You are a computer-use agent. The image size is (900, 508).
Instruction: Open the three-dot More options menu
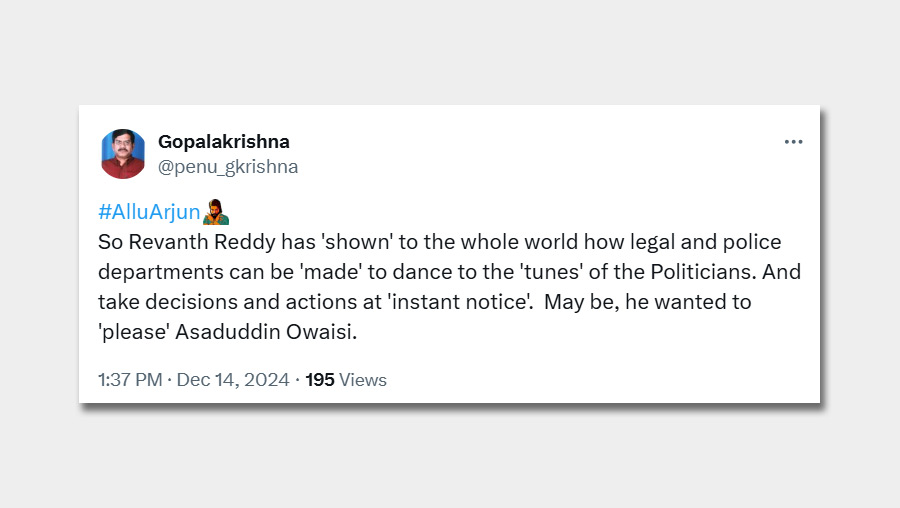pos(793,142)
